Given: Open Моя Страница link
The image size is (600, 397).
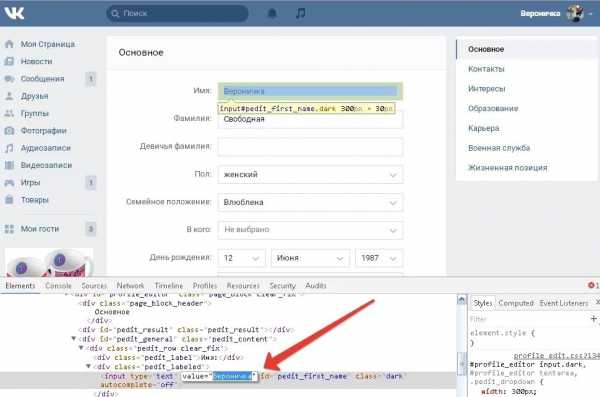Looking at the screenshot, I should [x=48, y=44].
